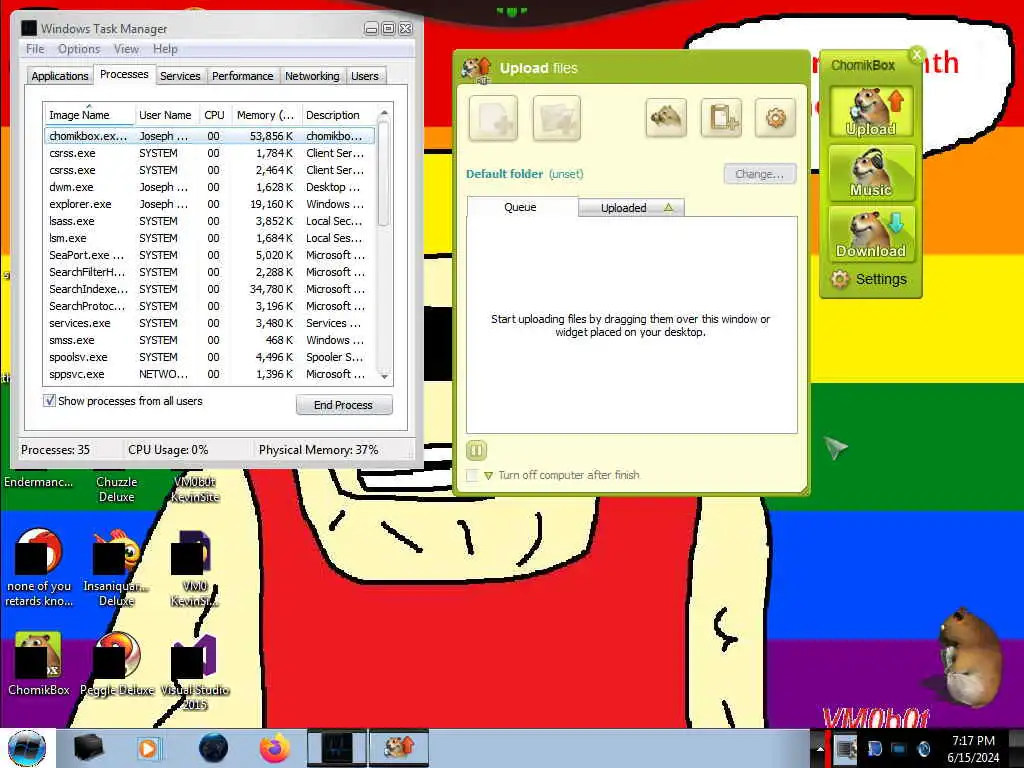Click the triangle arrow on Uploaded tab
This screenshot has width=1024, height=768.
point(668,207)
